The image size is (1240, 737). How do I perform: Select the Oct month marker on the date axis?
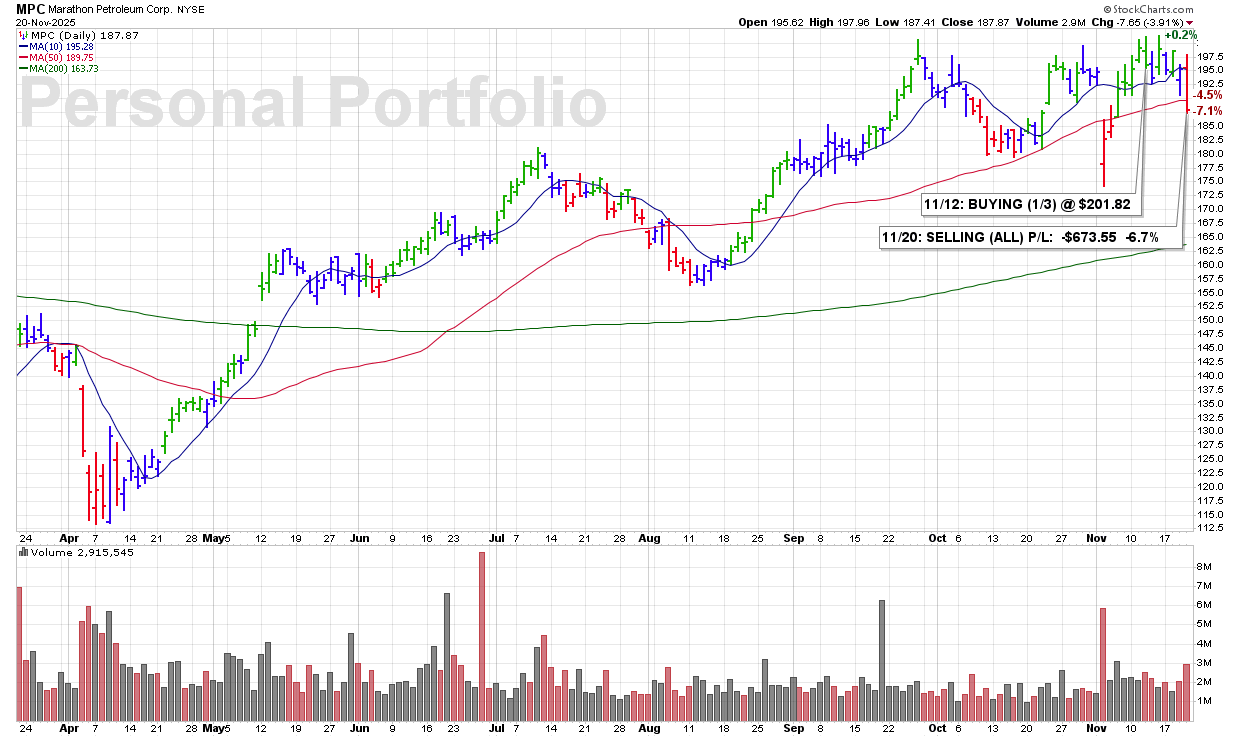tap(936, 537)
